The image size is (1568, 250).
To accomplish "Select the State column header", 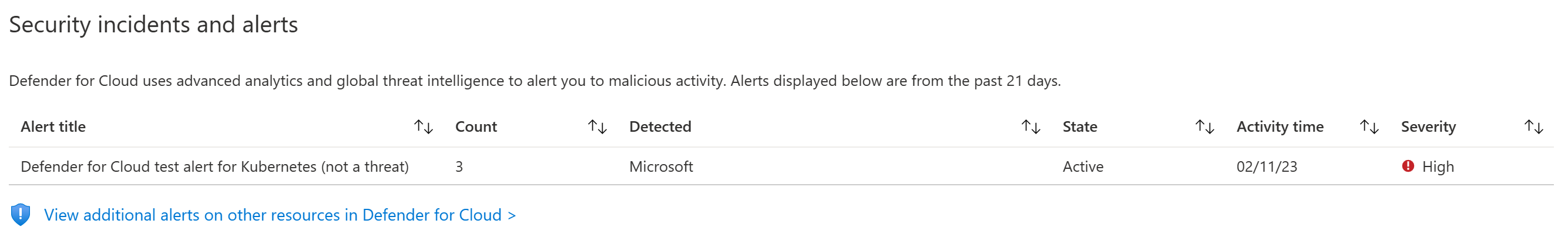I will tap(1080, 127).
